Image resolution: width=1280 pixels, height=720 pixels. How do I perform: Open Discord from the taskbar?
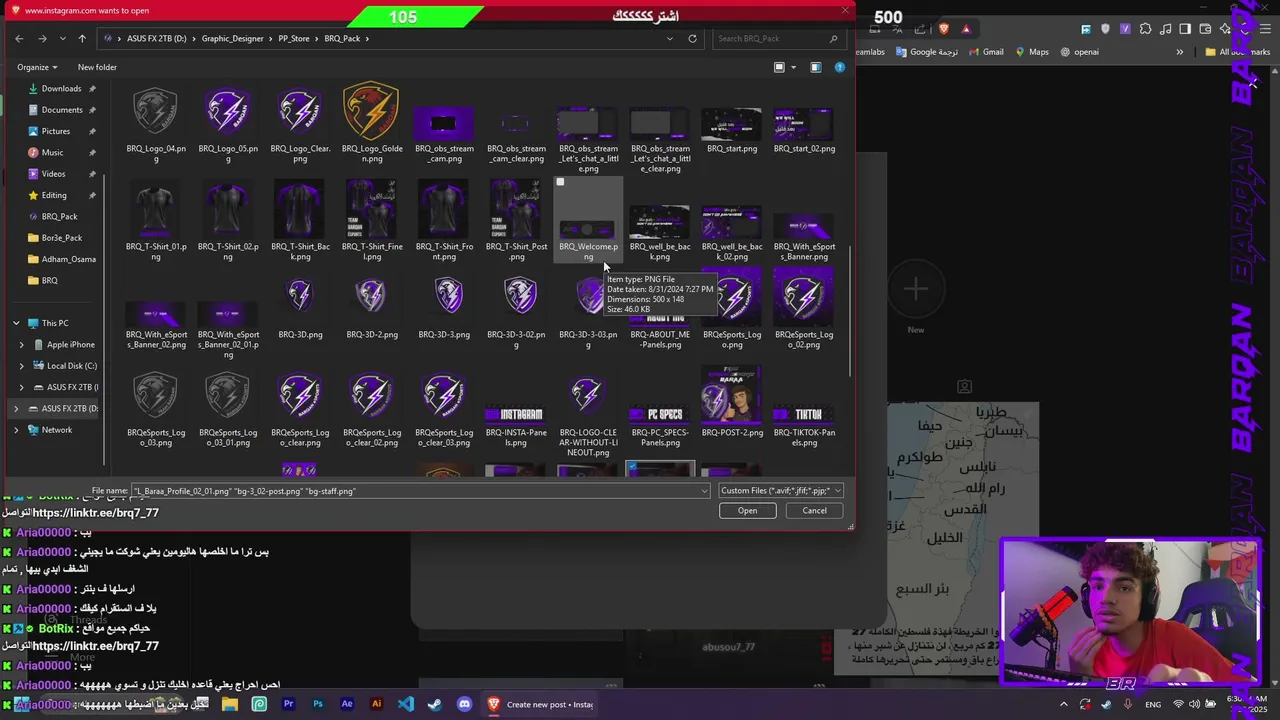point(464,704)
